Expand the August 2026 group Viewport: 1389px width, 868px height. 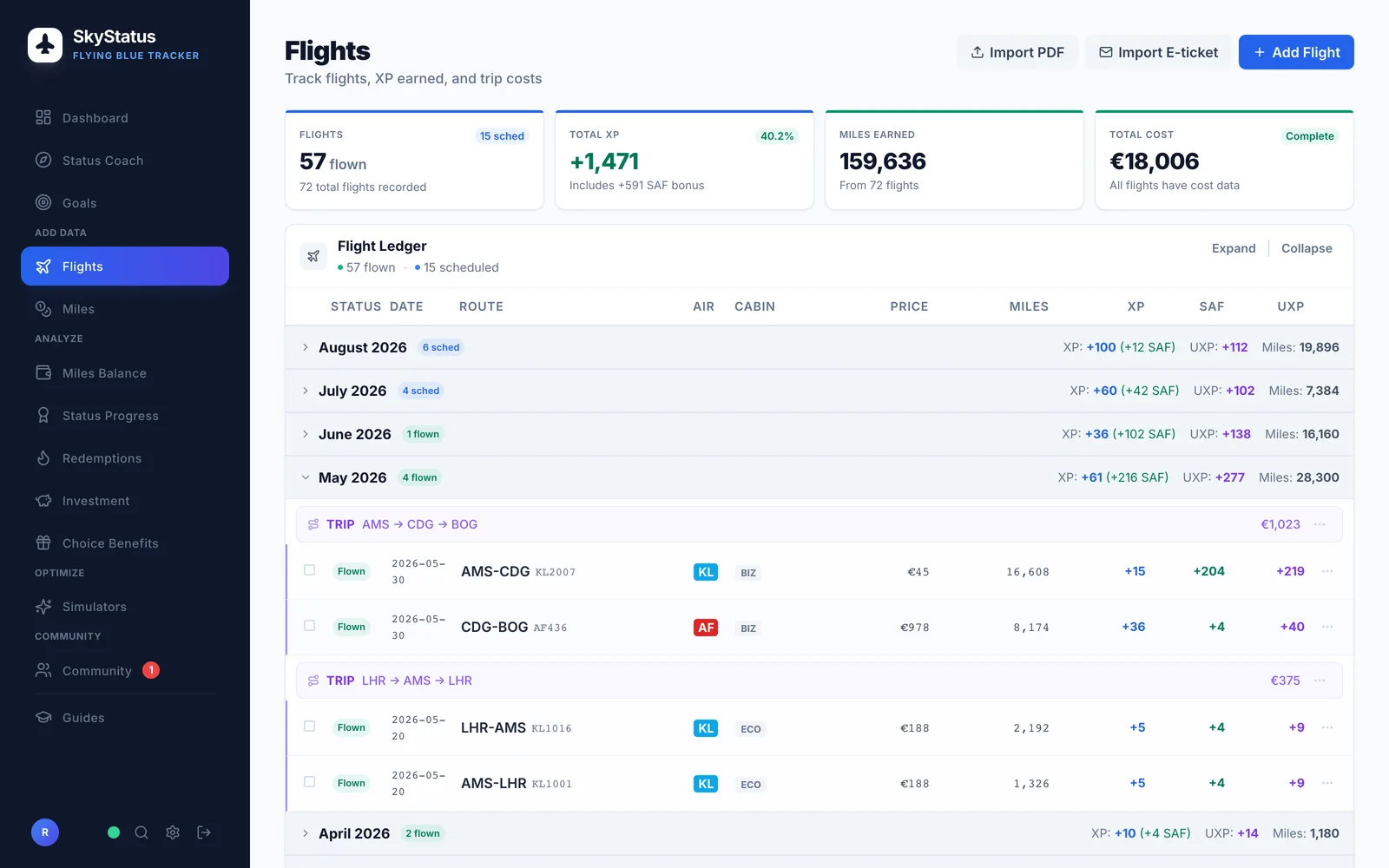pos(820,347)
